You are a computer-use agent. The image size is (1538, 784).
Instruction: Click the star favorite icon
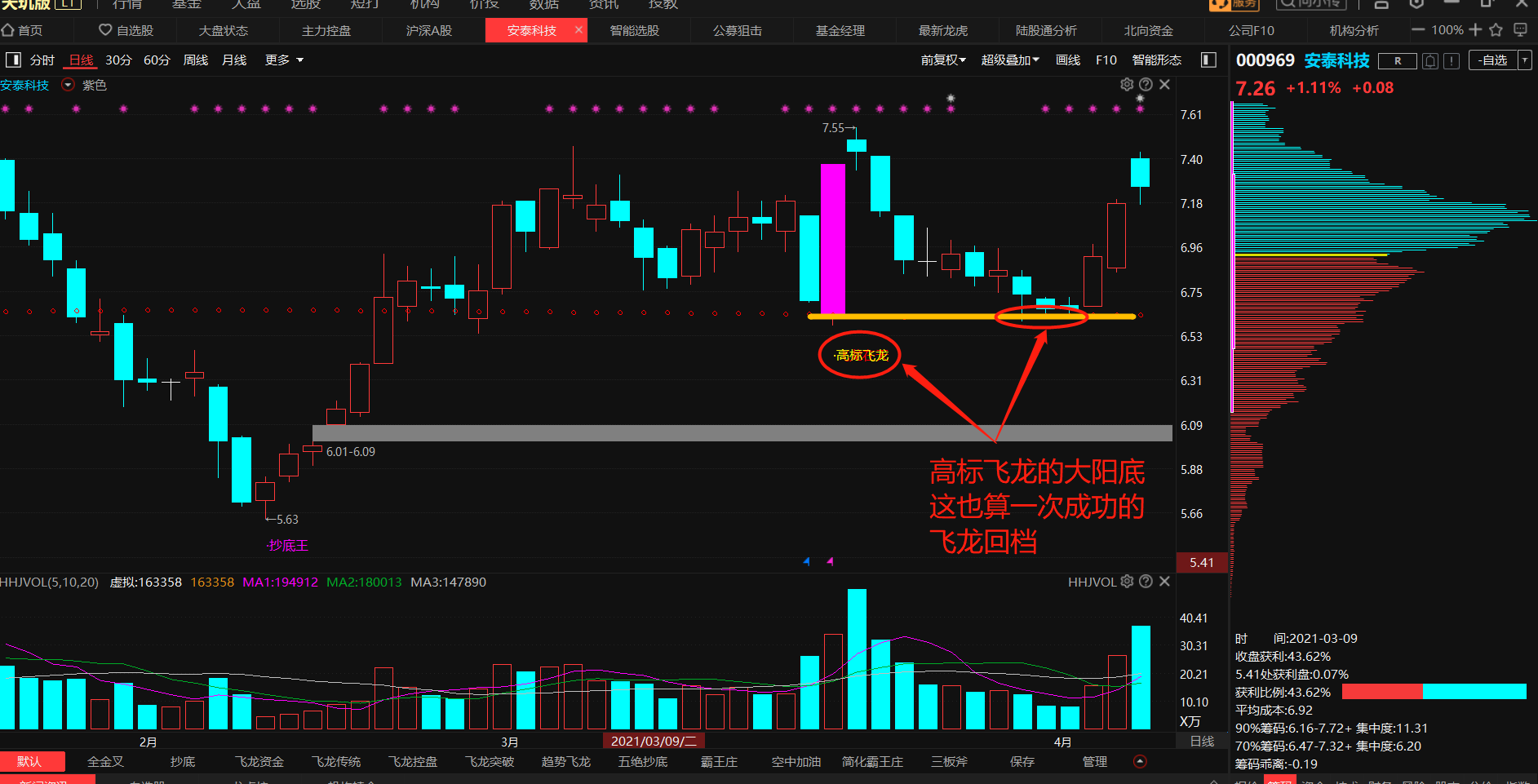tap(1496, 30)
